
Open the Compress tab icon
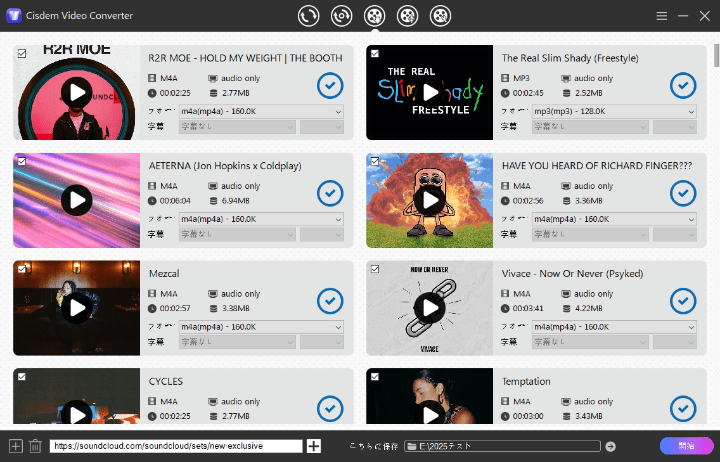click(407, 16)
